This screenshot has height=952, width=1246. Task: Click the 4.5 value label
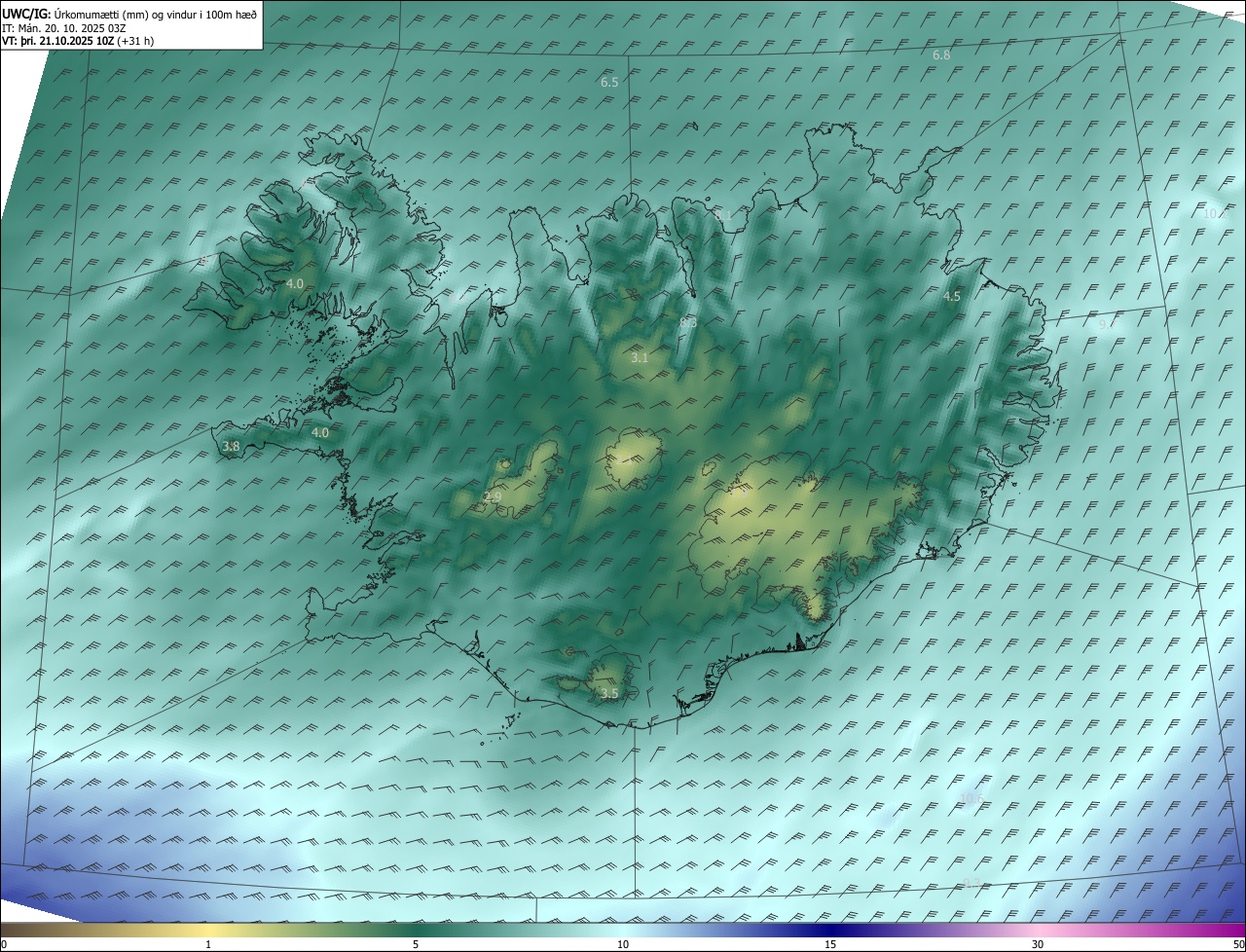(952, 296)
